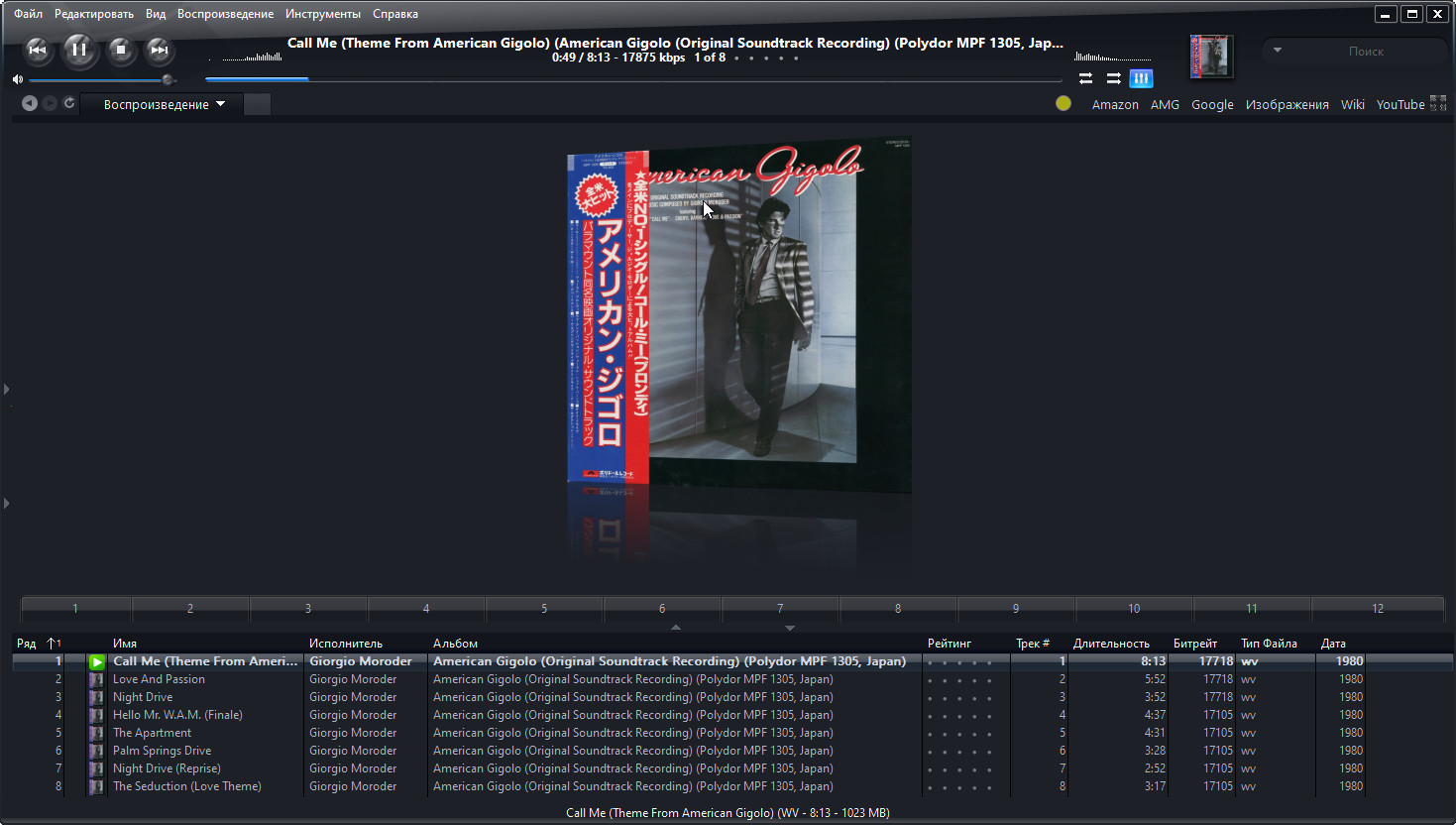Seek within the track progress bar
Screen dimensions: 1456x825
[x=634, y=79]
